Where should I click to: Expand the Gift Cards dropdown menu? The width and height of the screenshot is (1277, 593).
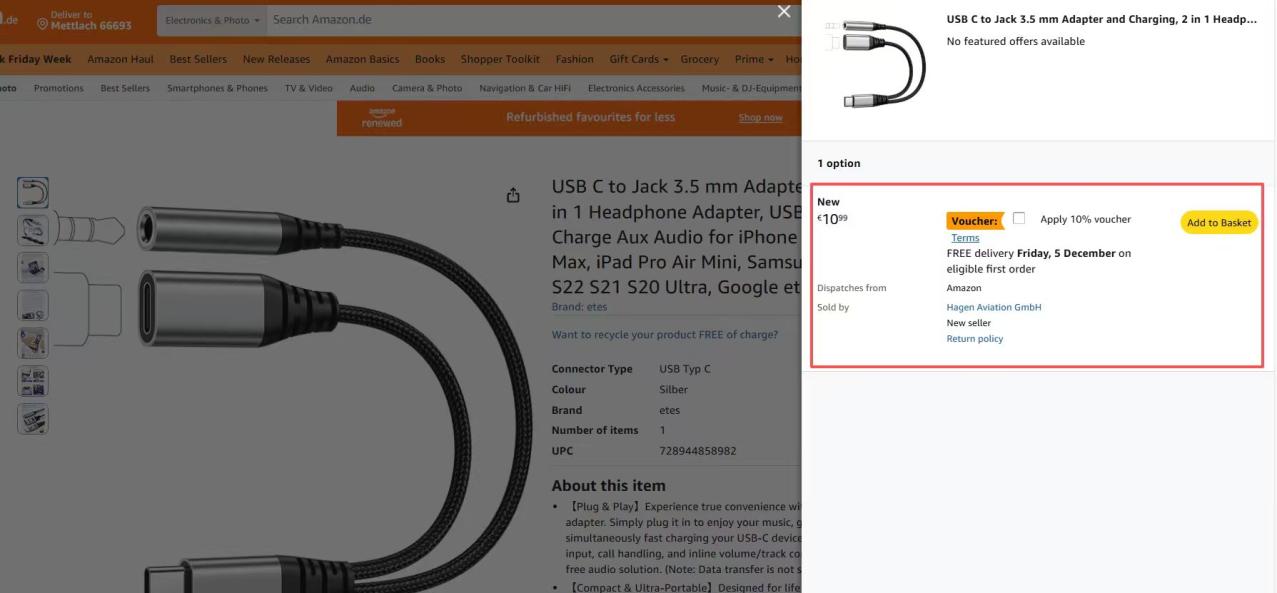pyautogui.click(x=638, y=59)
